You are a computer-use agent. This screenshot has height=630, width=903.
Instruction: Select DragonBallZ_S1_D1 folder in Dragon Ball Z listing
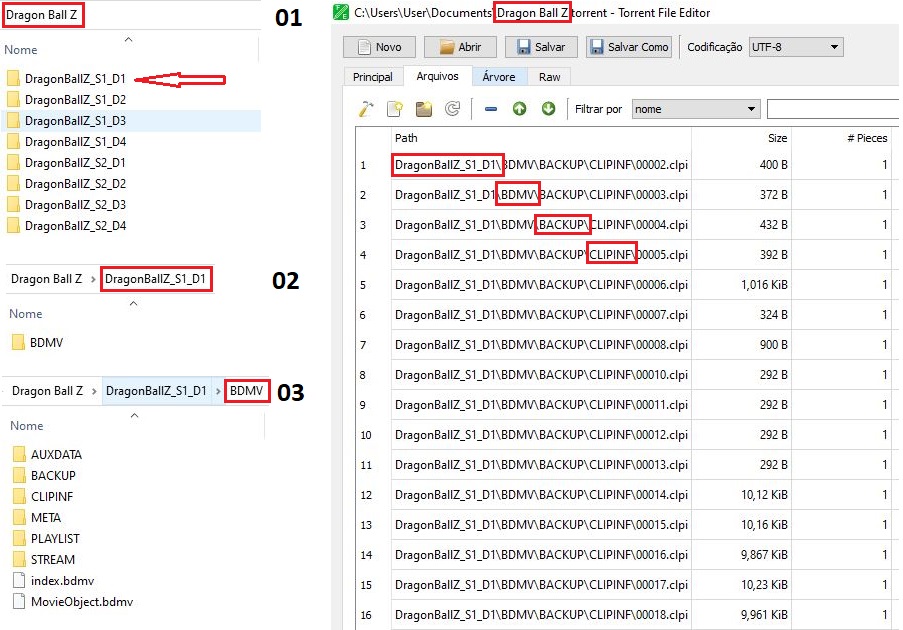[x=75, y=79]
